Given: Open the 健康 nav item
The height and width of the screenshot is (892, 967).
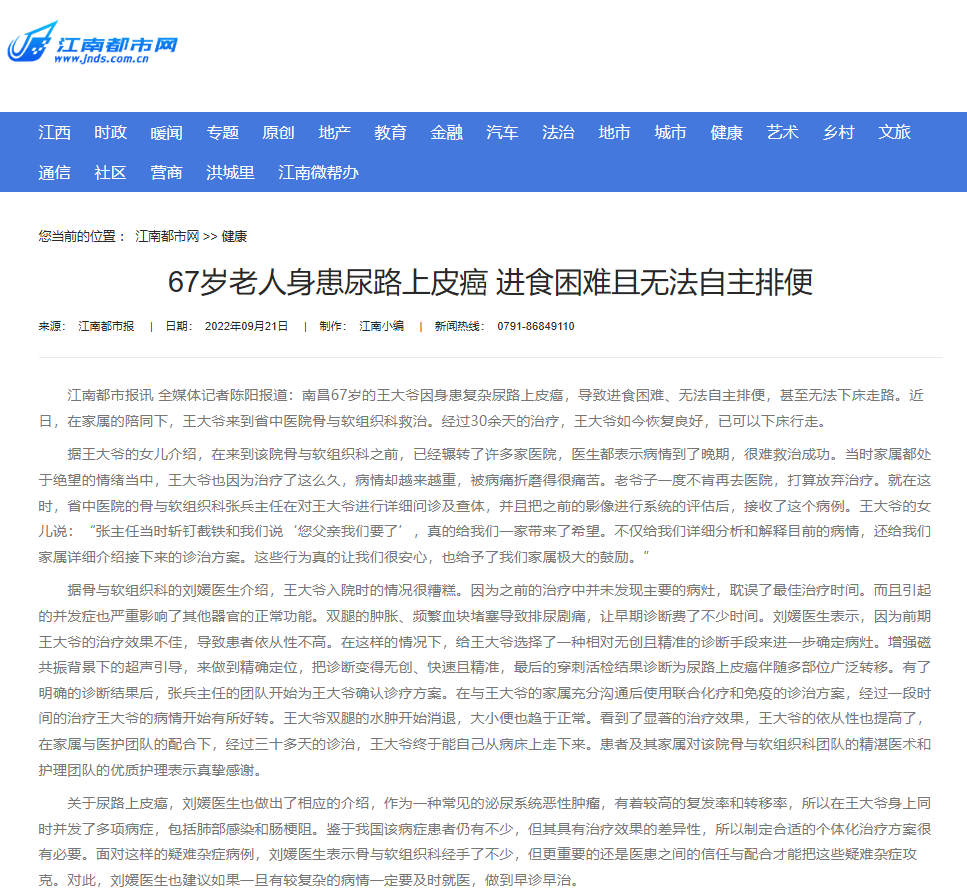Looking at the screenshot, I should click(x=727, y=133).
